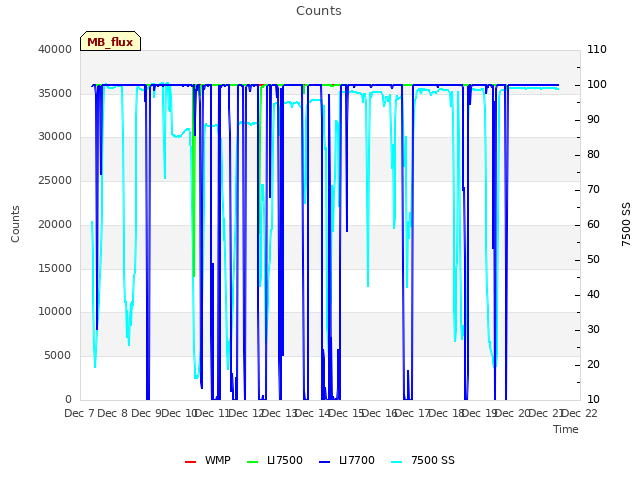Click the 20000 tick on left axis

(x=55, y=224)
